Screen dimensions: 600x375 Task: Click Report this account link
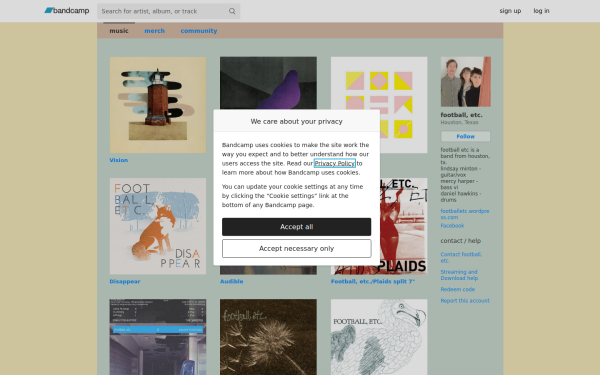(x=465, y=301)
